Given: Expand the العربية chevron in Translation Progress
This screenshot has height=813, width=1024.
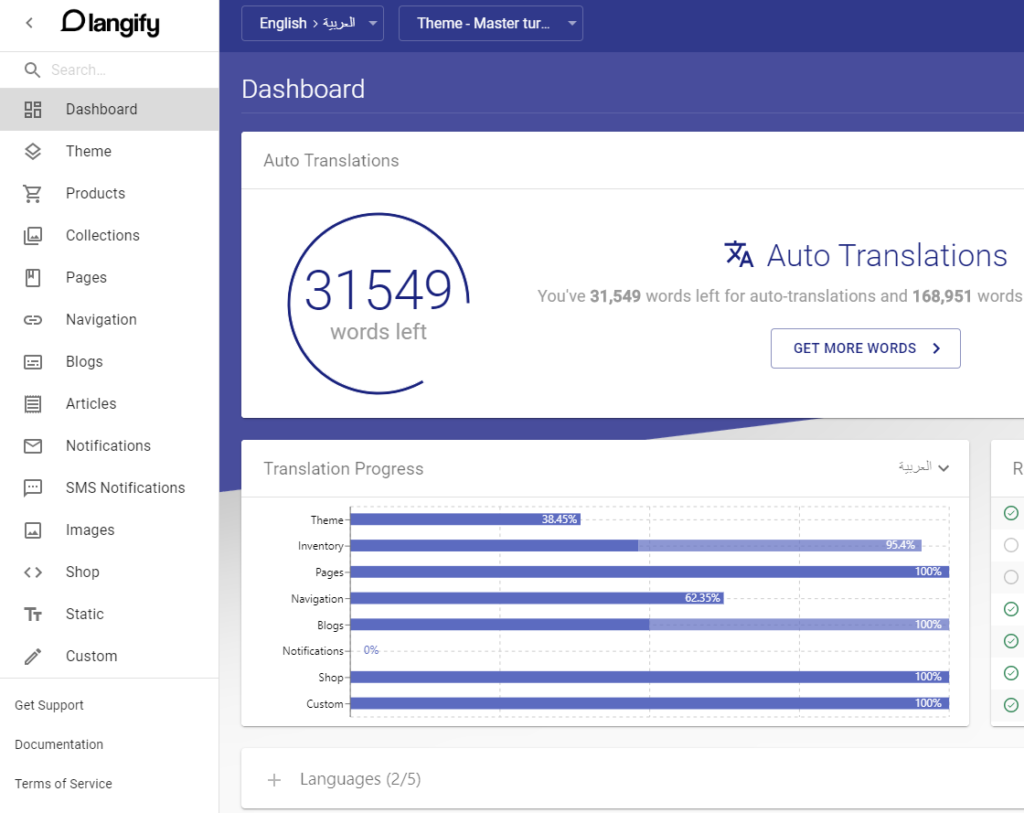Looking at the screenshot, I should point(944,467).
